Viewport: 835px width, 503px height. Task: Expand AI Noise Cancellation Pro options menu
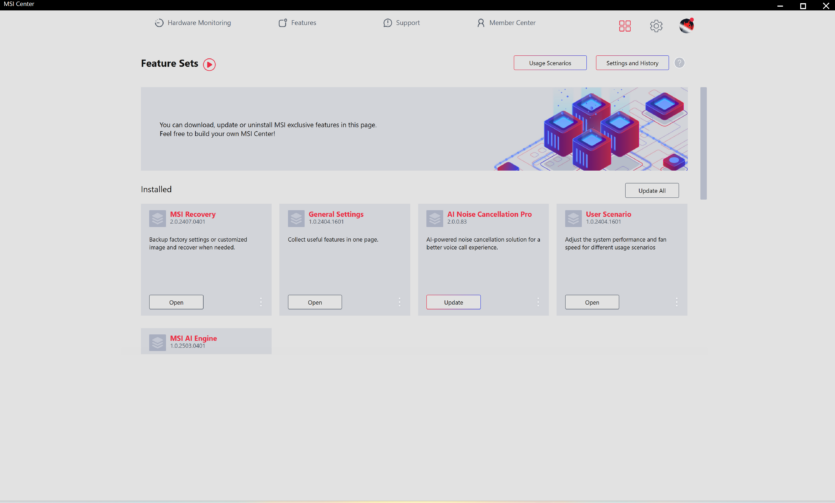click(x=538, y=302)
